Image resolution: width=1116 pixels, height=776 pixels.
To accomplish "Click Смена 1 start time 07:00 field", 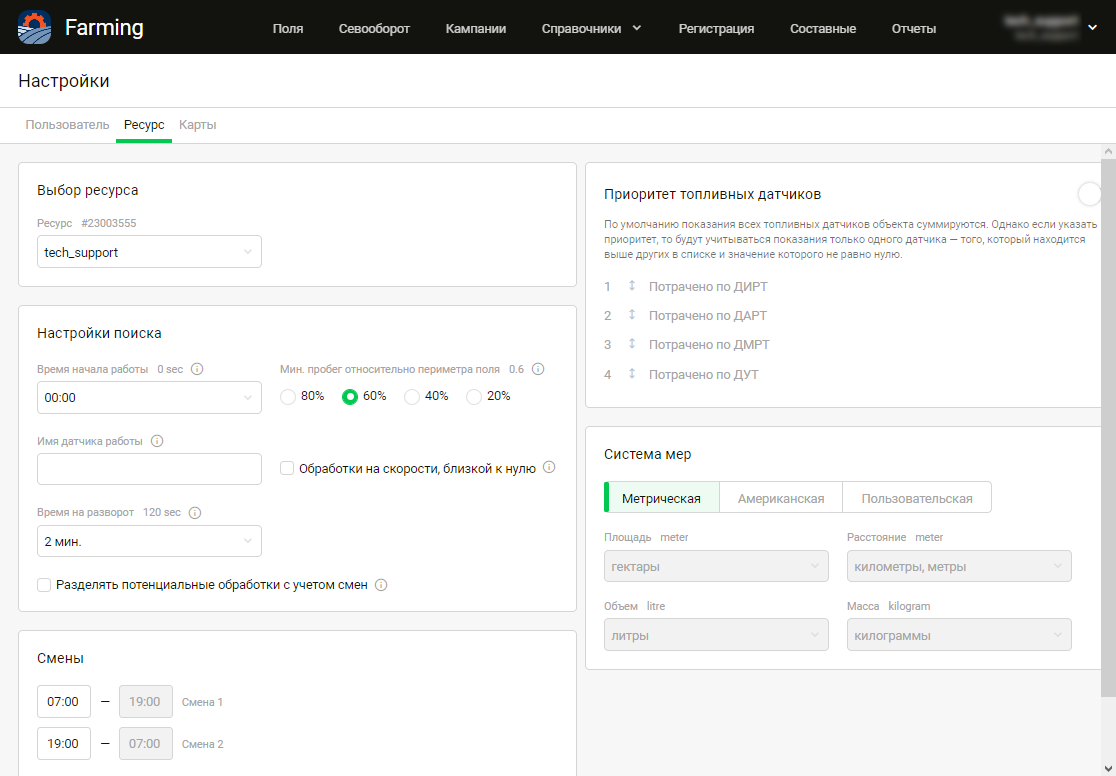I will pyautogui.click(x=64, y=701).
